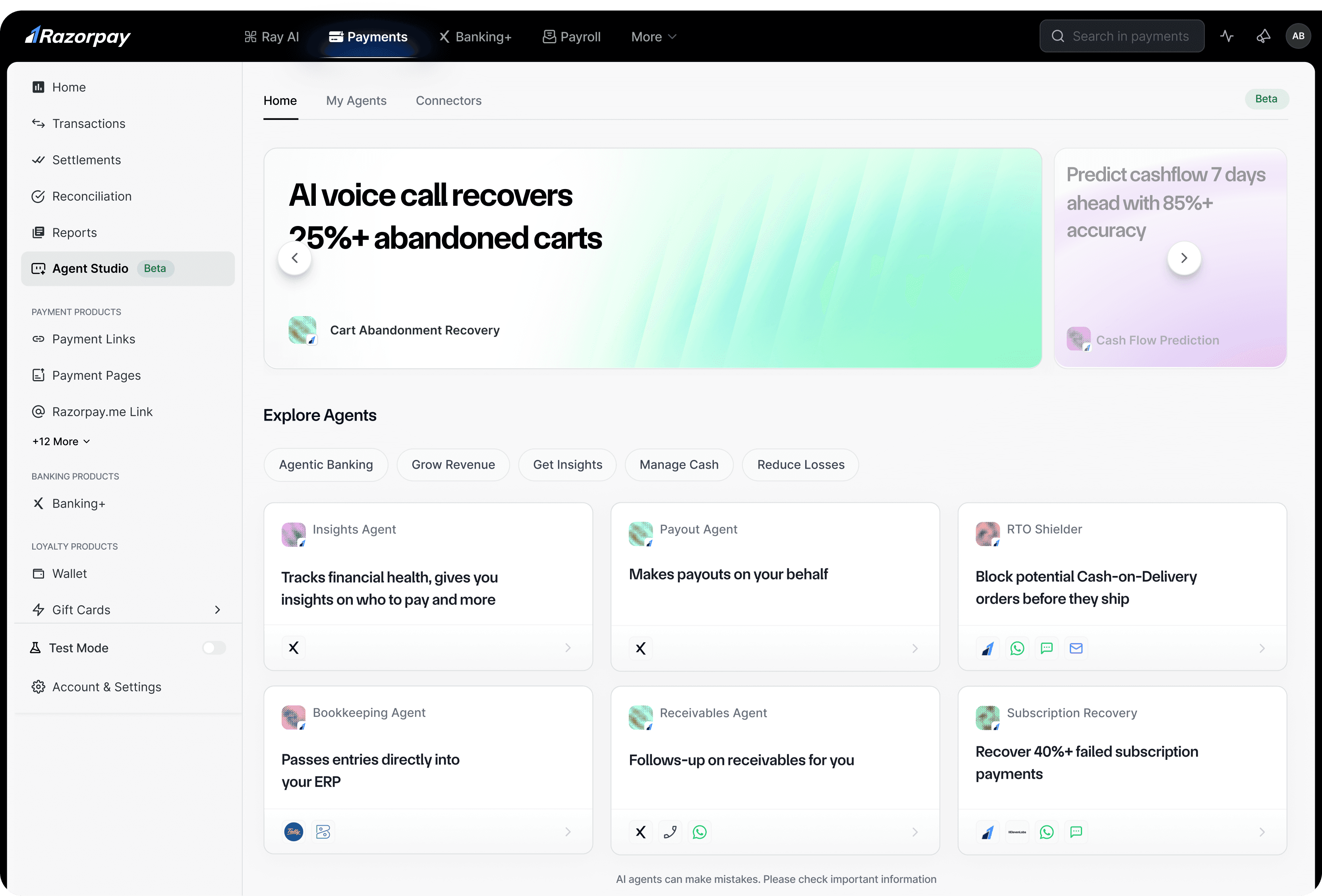Open announcements megaphone icon in header
Image resolution: width=1322 pixels, height=896 pixels.
[1263, 37]
